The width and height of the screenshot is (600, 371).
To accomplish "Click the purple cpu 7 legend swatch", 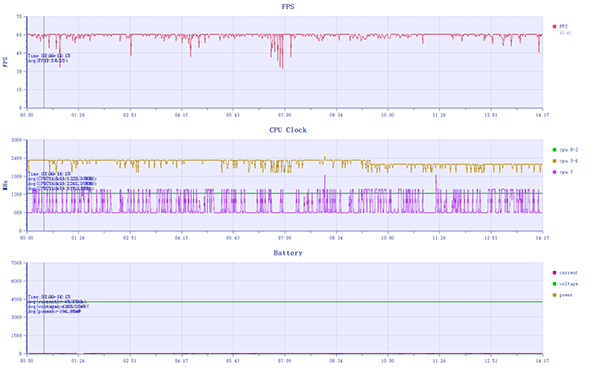I will 554,172.
